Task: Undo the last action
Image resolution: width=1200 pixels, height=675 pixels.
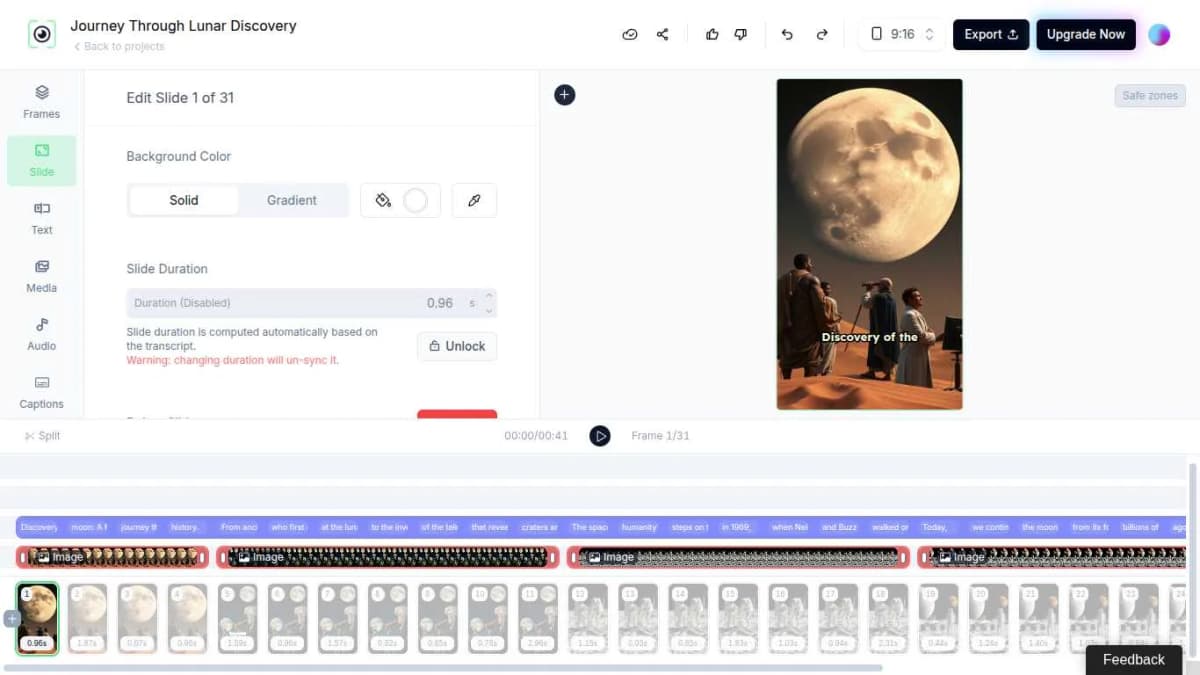Action: click(x=787, y=34)
